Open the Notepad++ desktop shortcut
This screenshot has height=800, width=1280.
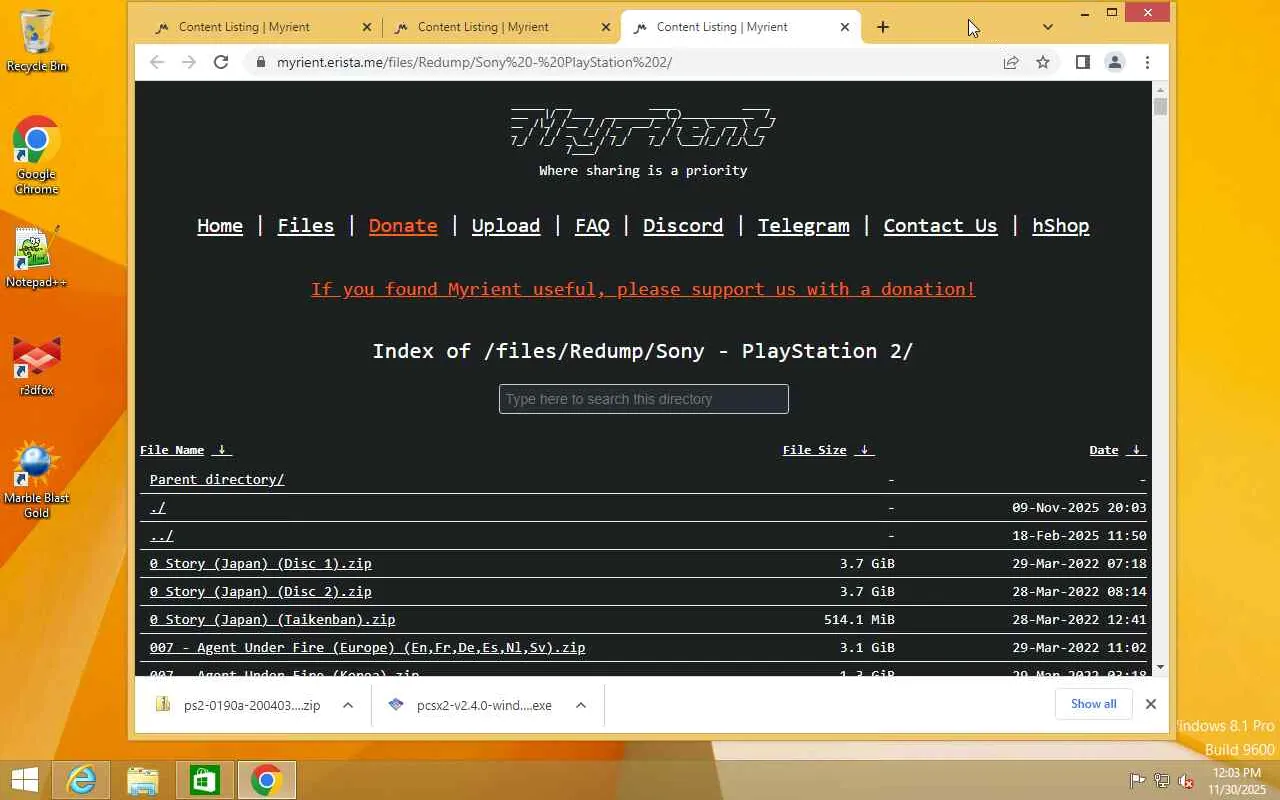[x=37, y=258]
